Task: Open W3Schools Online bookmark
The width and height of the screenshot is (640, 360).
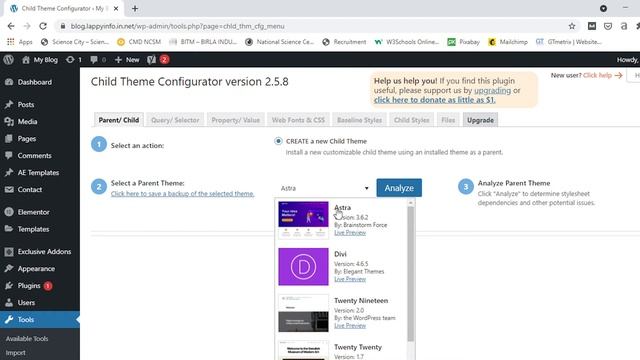Action: tap(407, 42)
